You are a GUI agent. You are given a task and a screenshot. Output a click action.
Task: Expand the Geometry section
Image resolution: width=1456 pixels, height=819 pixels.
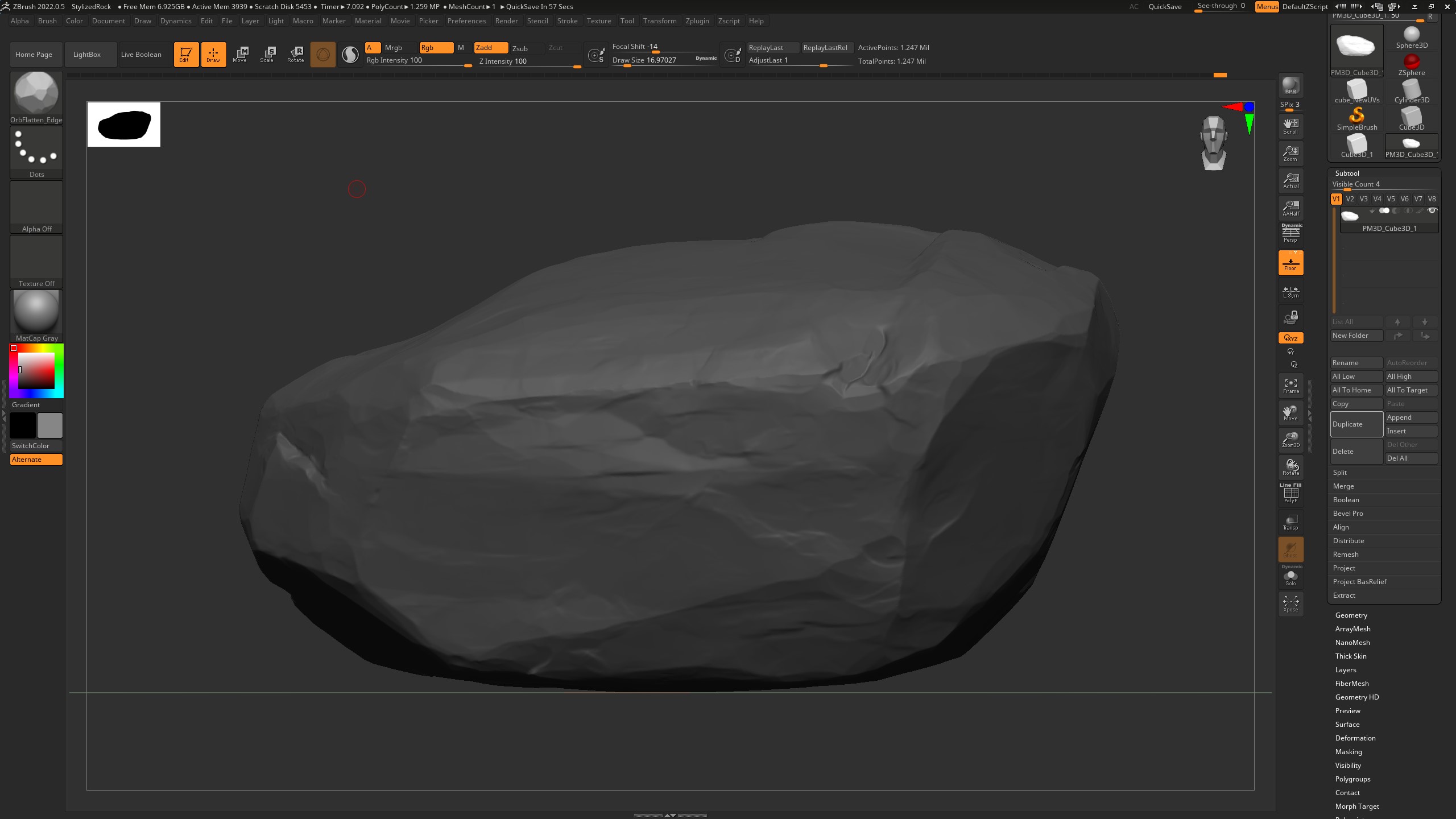click(1351, 615)
